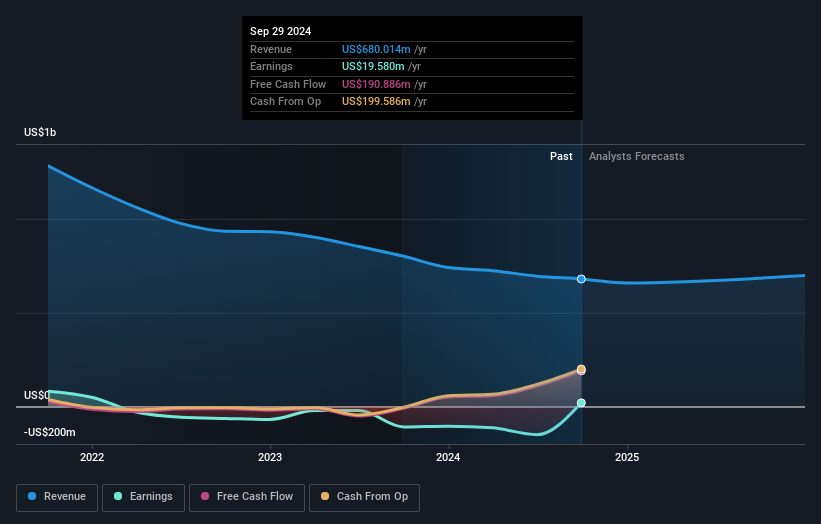Click the Cash From Op label in tooltip
Viewport: 821px width, 524px height.
pos(285,102)
